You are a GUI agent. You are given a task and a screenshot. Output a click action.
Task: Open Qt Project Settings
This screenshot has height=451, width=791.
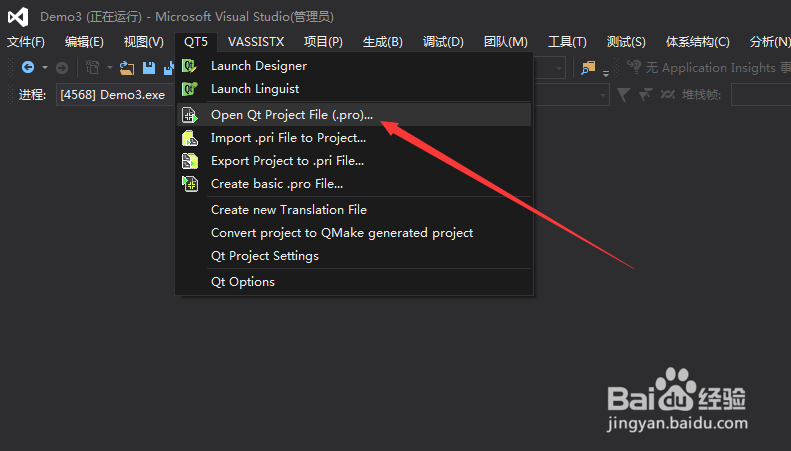click(x=264, y=256)
